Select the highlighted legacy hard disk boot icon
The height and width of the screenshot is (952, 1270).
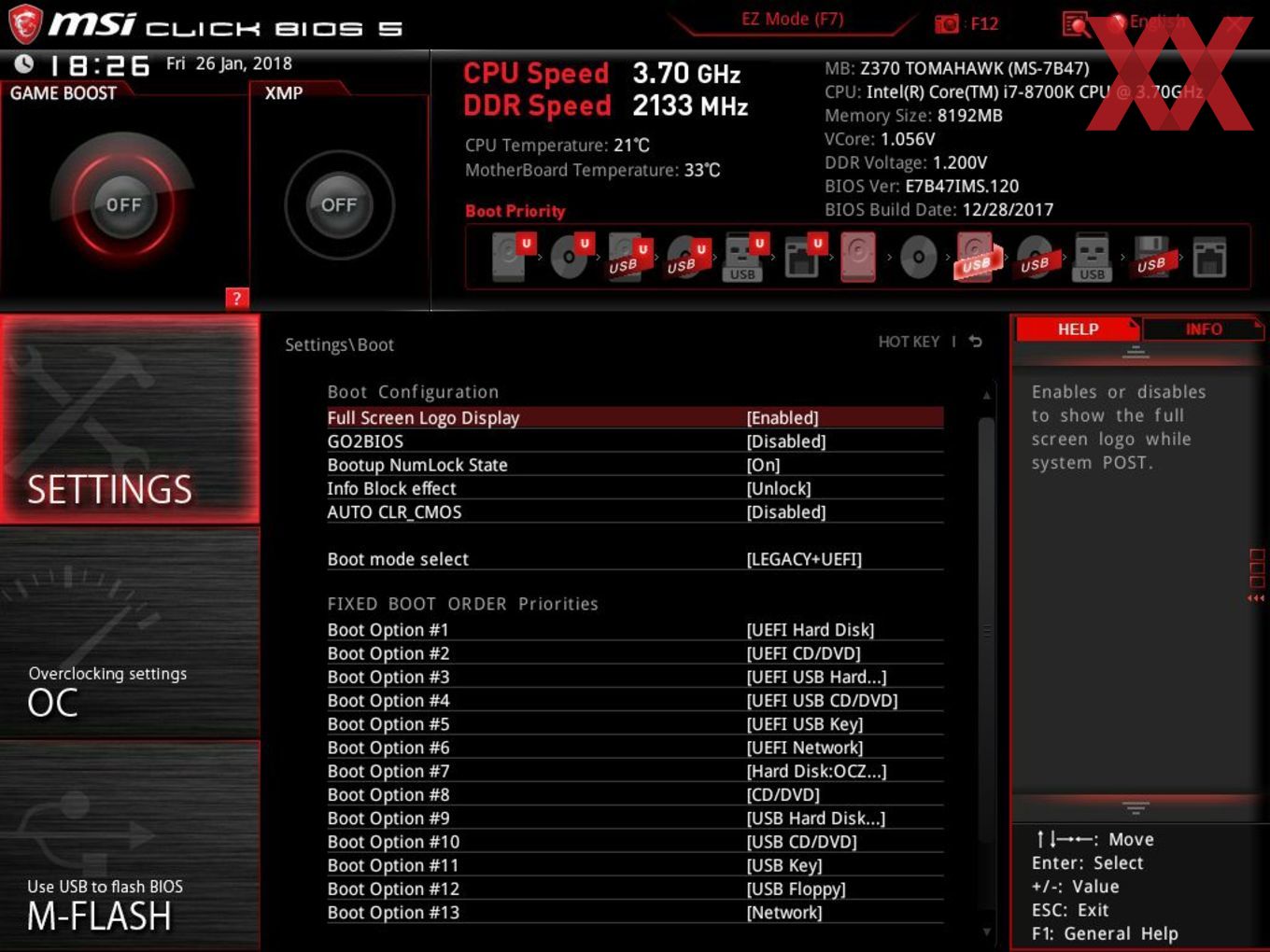[858, 257]
